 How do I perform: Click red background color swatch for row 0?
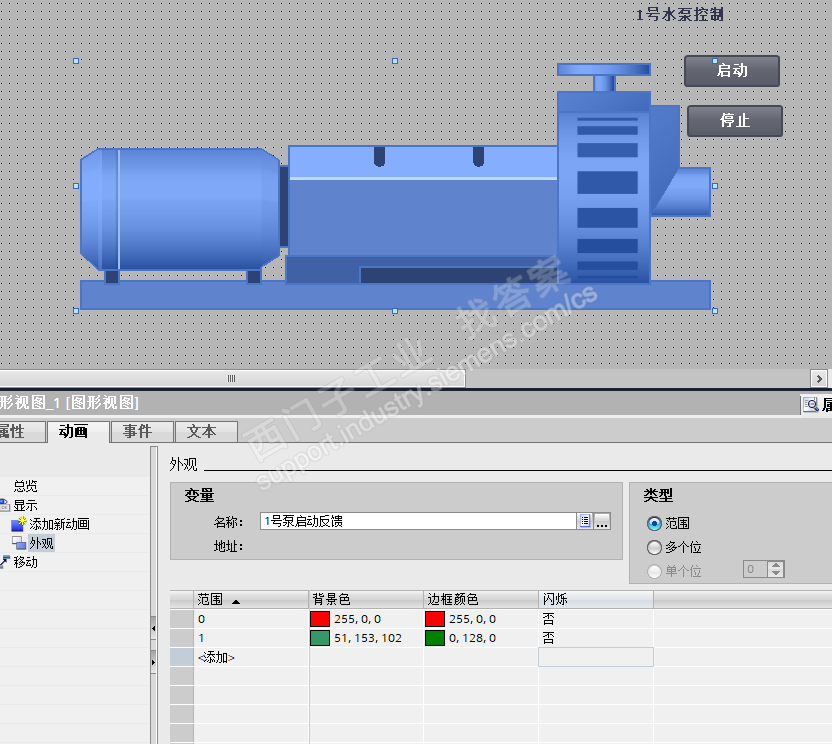click(x=320, y=619)
